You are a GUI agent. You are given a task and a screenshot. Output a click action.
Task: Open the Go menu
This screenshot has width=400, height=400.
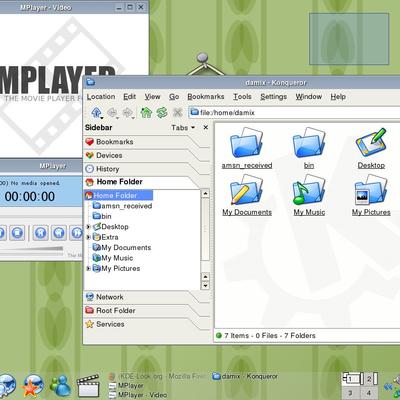pyautogui.click(x=174, y=97)
